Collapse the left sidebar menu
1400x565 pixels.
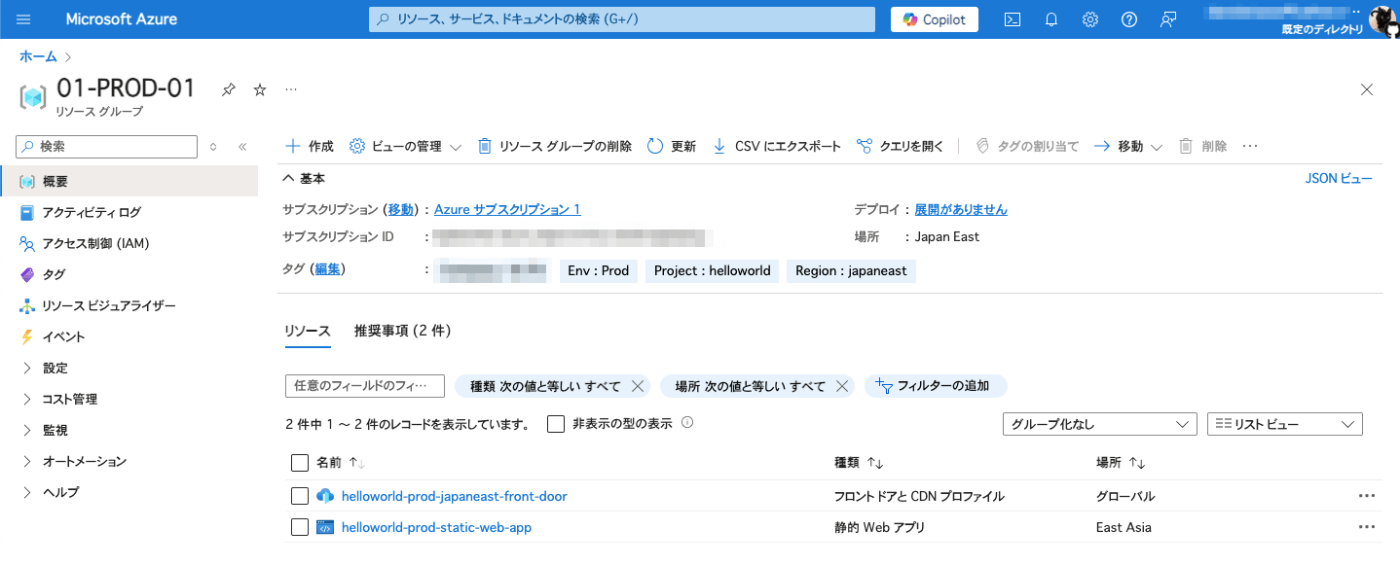(242, 146)
